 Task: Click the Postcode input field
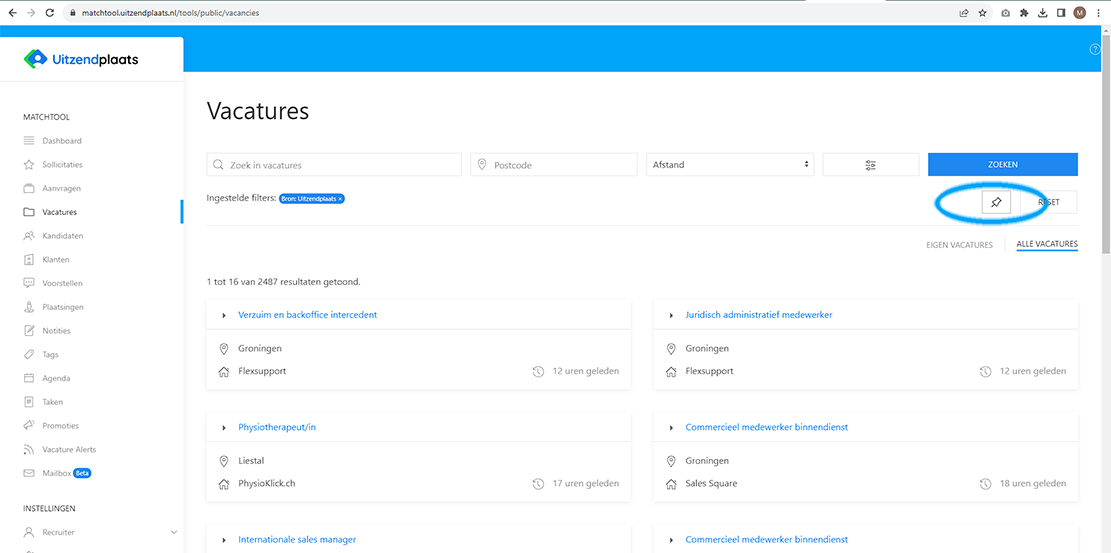point(560,165)
